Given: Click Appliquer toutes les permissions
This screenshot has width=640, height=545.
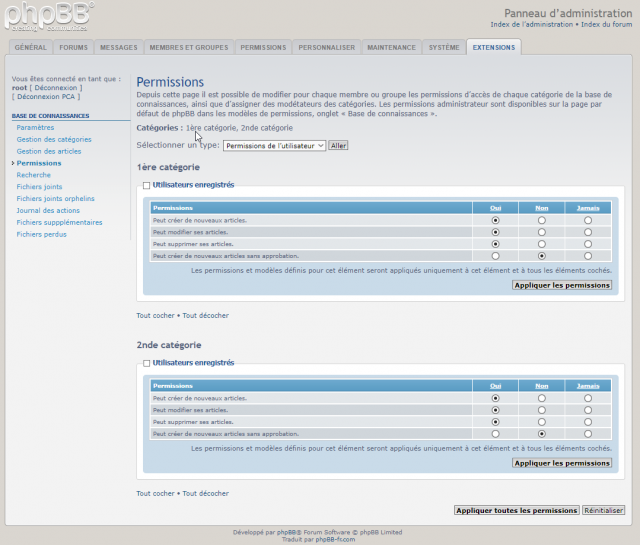Looking at the screenshot, I should (x=516, y=510).
